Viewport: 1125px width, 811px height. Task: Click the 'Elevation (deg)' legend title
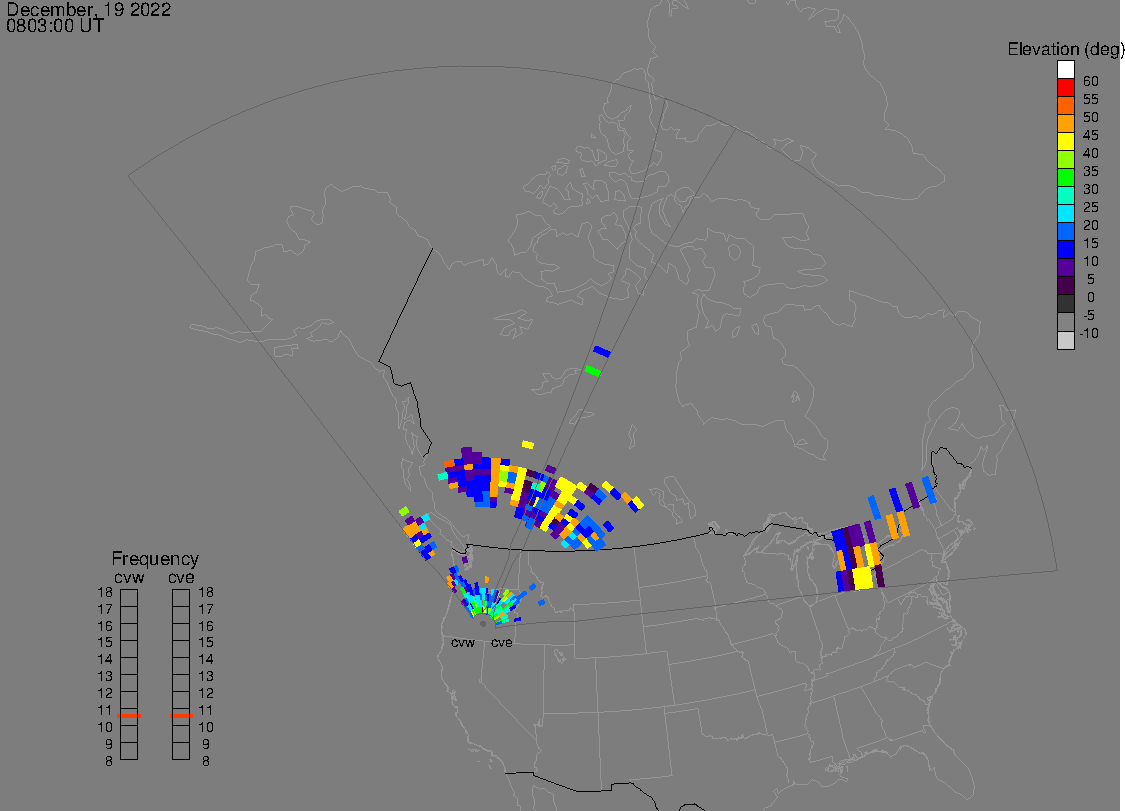coord(1065,49)
